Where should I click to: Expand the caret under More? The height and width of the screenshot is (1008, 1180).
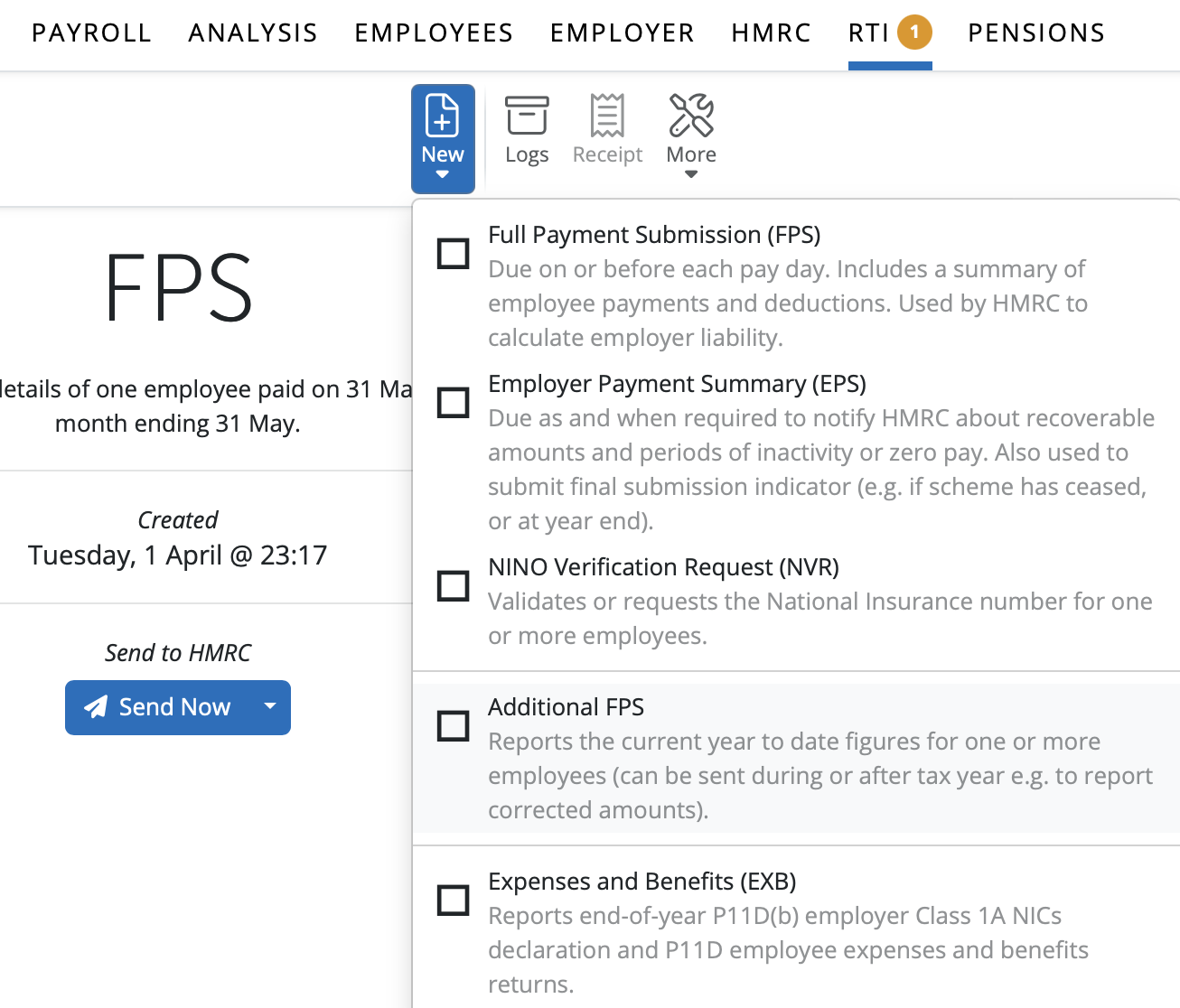click(691, 174)
